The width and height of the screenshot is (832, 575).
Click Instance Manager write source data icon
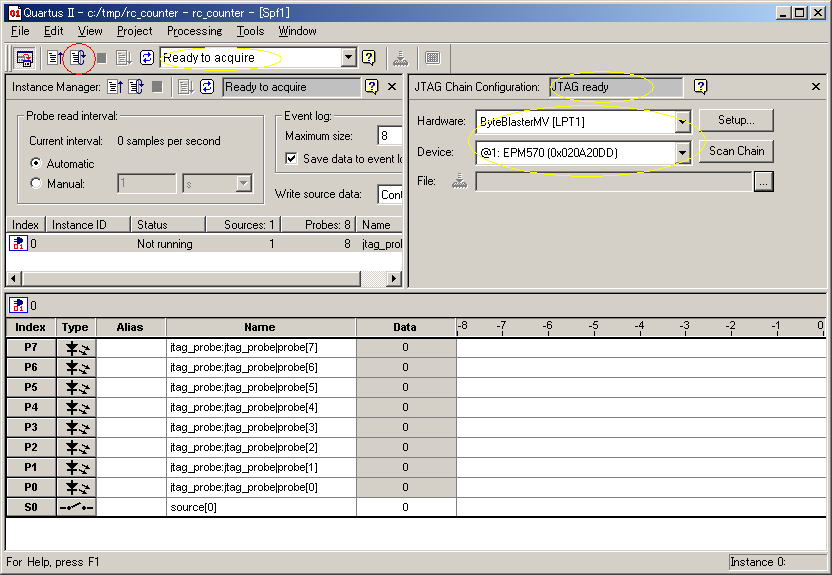point(185,86)
